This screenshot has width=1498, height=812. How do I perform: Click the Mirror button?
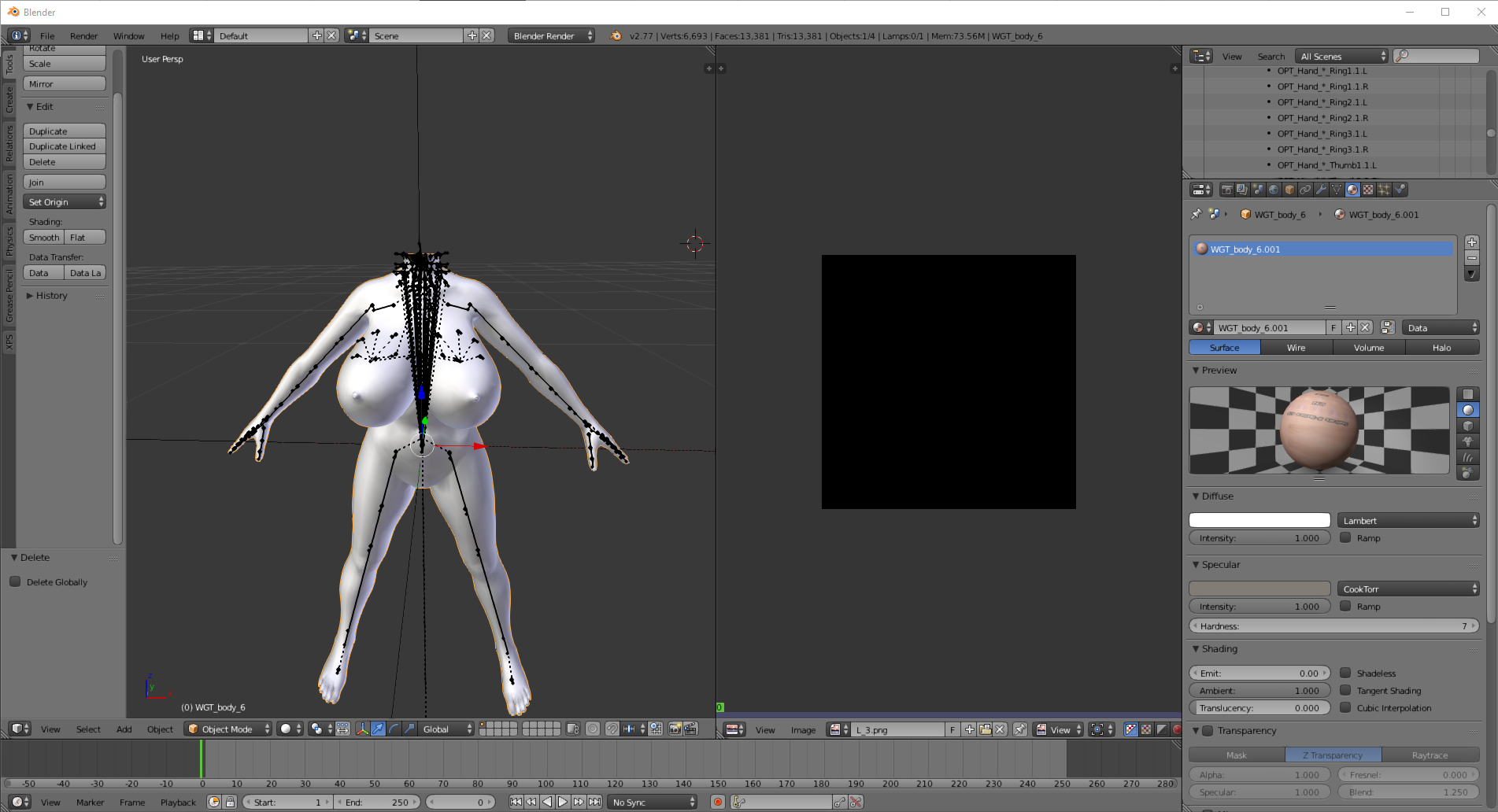click(x=65, y=84)
